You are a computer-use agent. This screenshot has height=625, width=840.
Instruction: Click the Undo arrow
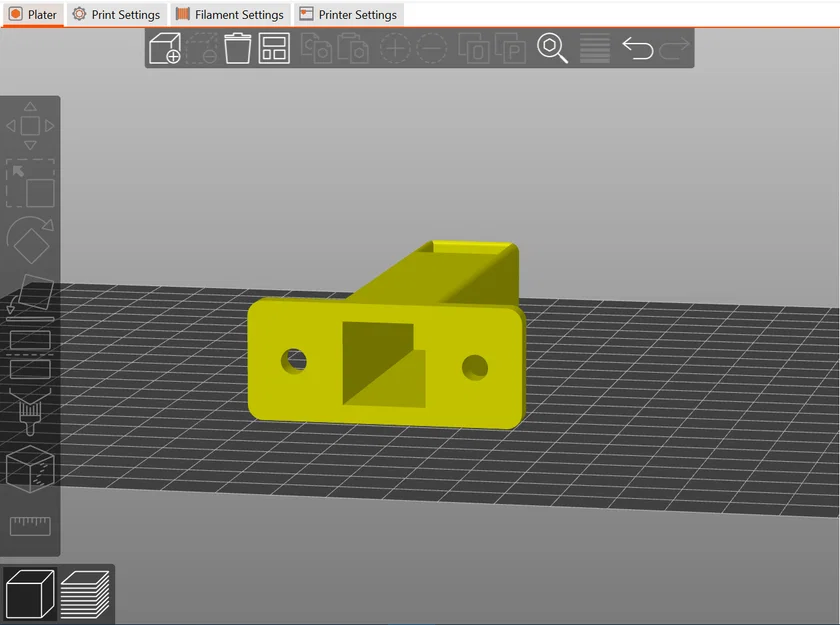coord(638,48)
